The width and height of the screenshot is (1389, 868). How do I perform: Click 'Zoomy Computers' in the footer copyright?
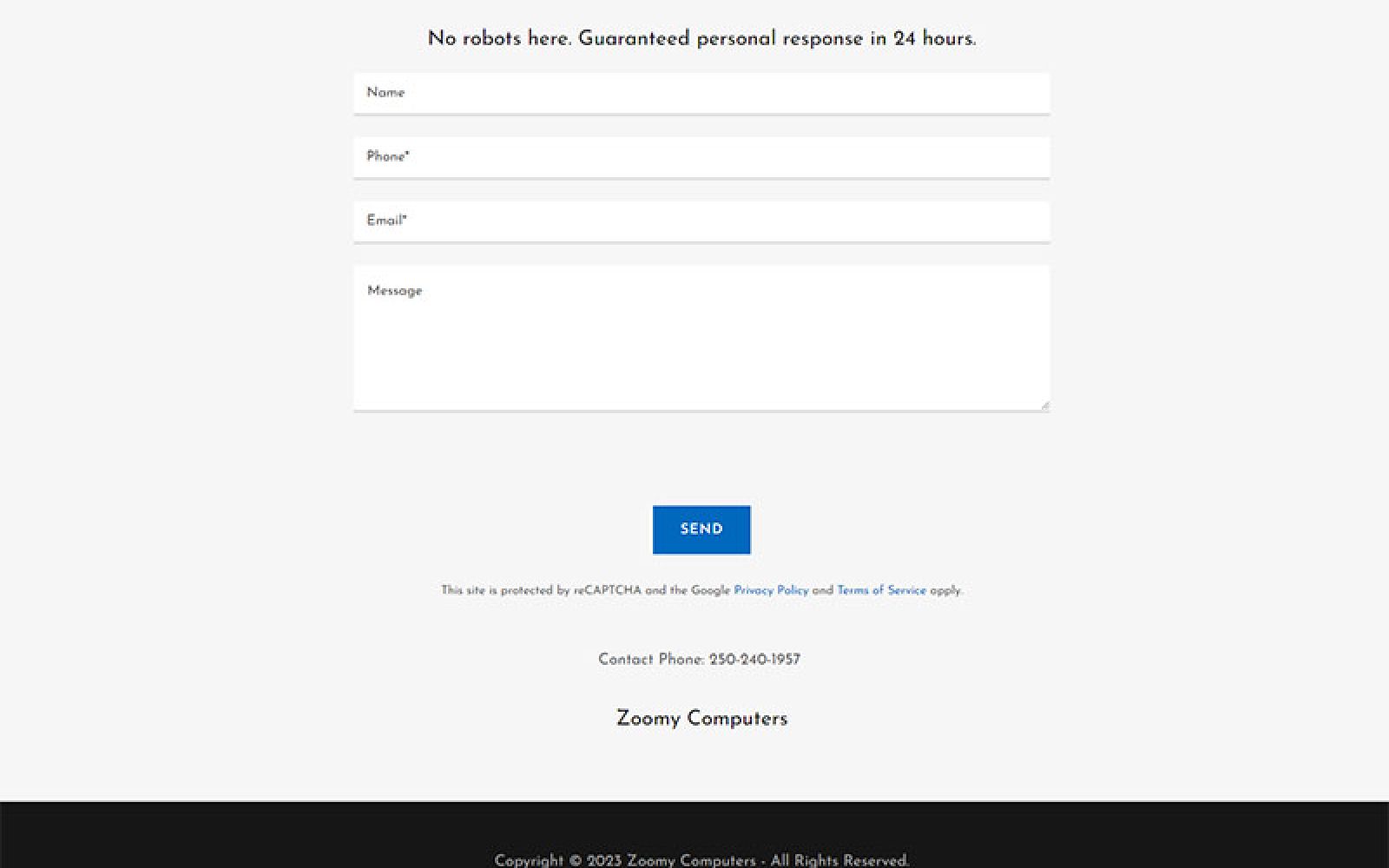point(691,860)
